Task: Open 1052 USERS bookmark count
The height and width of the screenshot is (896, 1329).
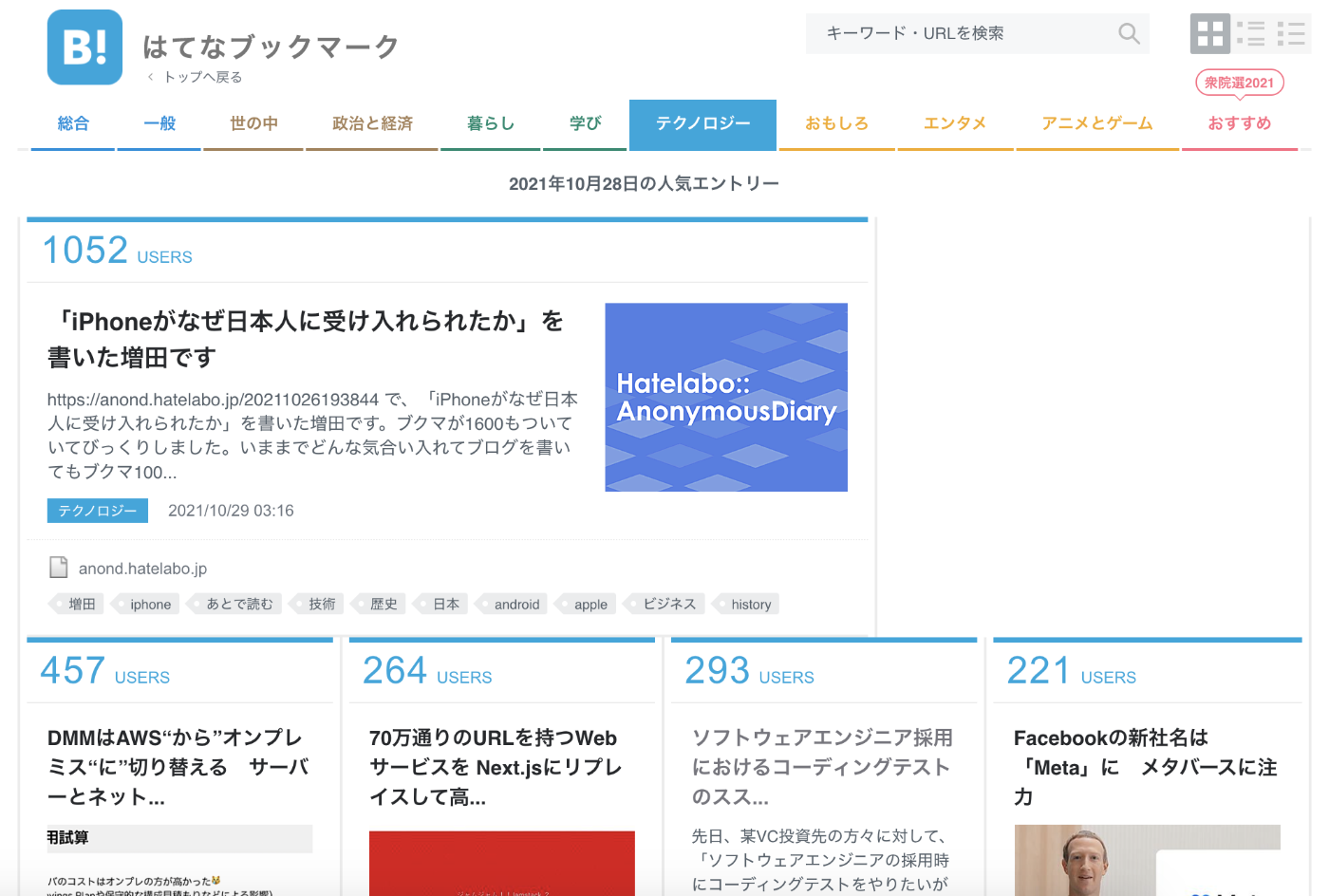Action: (x=117, y=251)
